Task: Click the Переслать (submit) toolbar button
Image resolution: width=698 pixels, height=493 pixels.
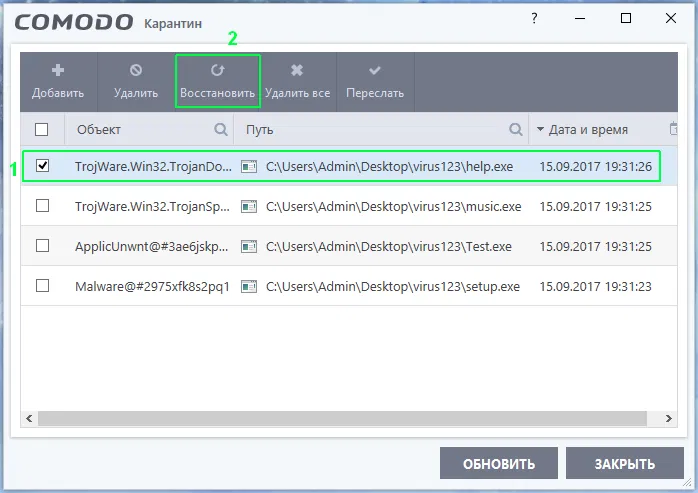Action: point(375,82)
